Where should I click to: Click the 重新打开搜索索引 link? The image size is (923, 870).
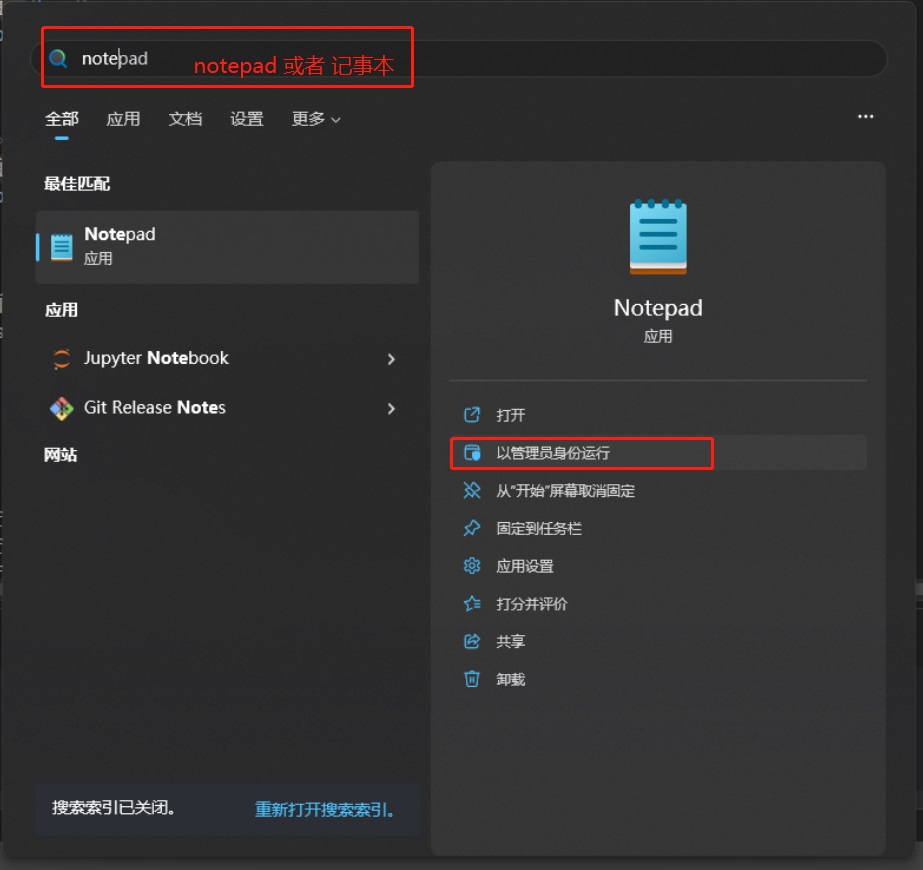[x=324, y=809]
